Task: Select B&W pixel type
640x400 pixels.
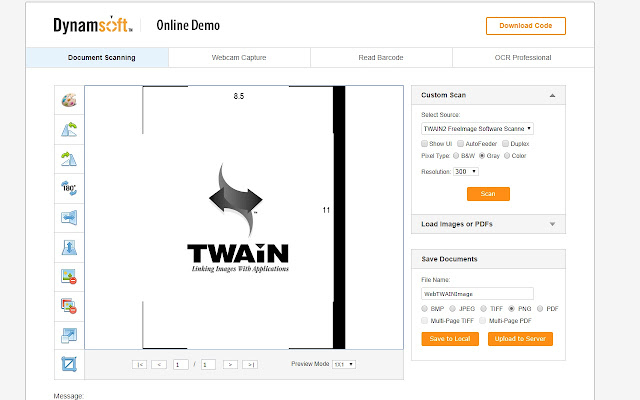Action: pyautogui.click(x=456, y=156)
